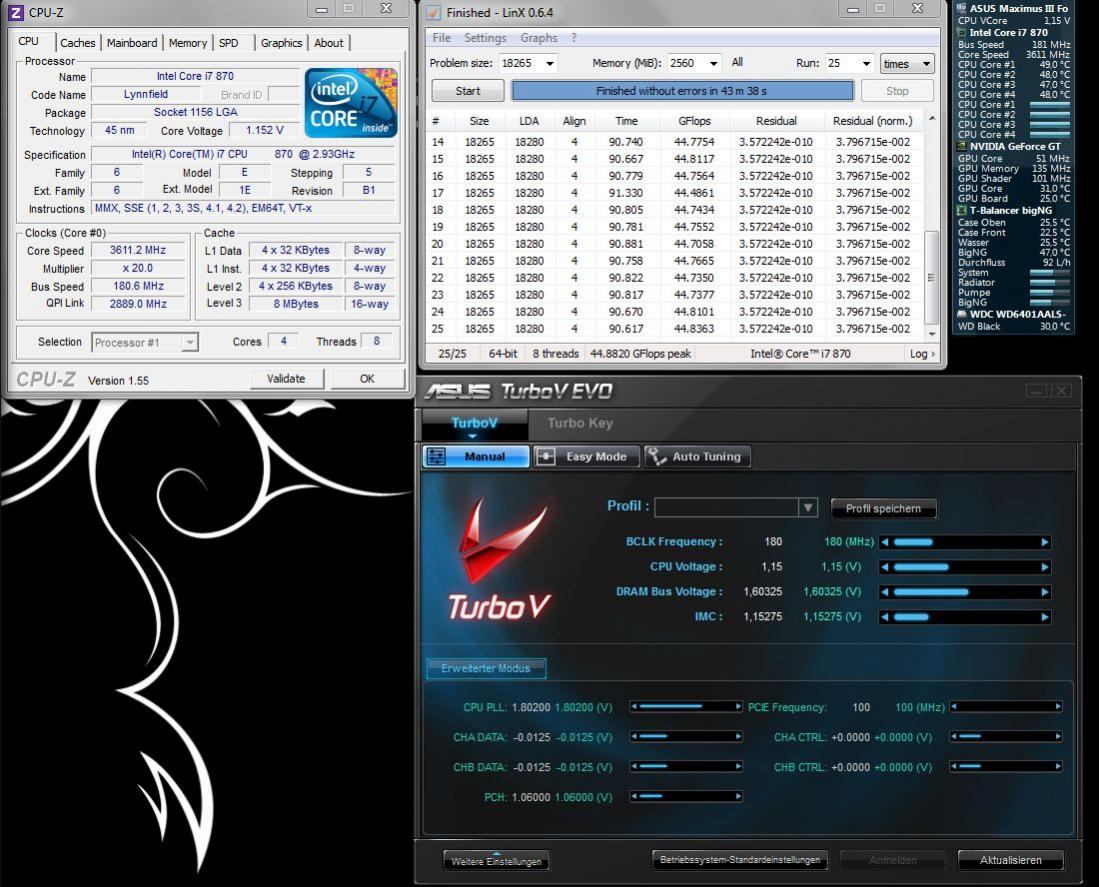Click the CPU-Z title bar icon

[15, 12]
